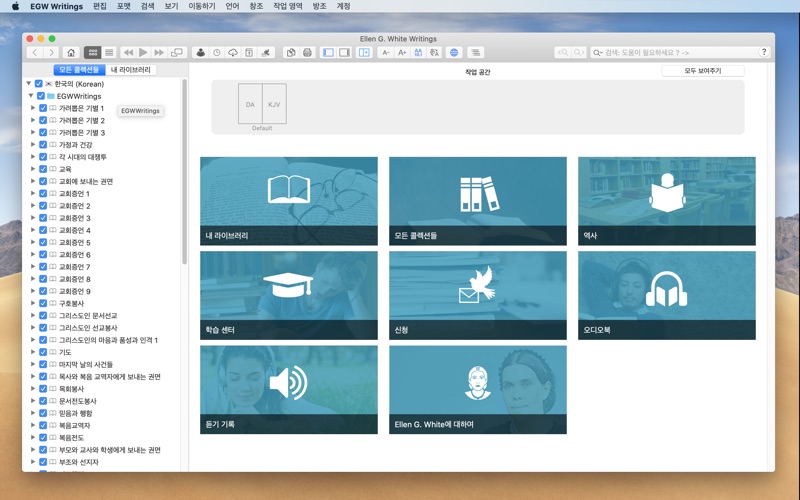Click the printer toolbar icon

coord(307,53)
